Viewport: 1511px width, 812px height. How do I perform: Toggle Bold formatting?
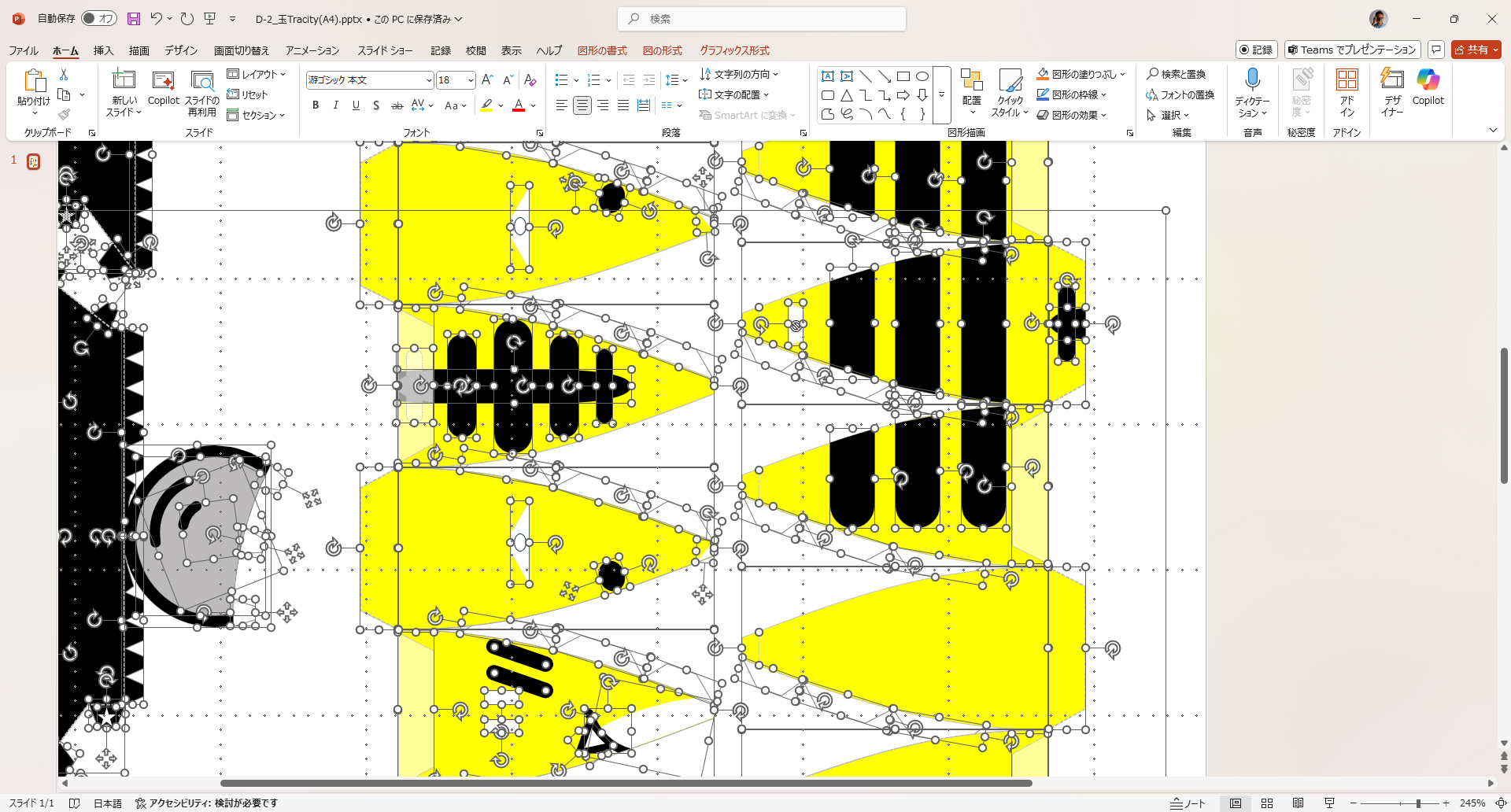click(316, 105)
